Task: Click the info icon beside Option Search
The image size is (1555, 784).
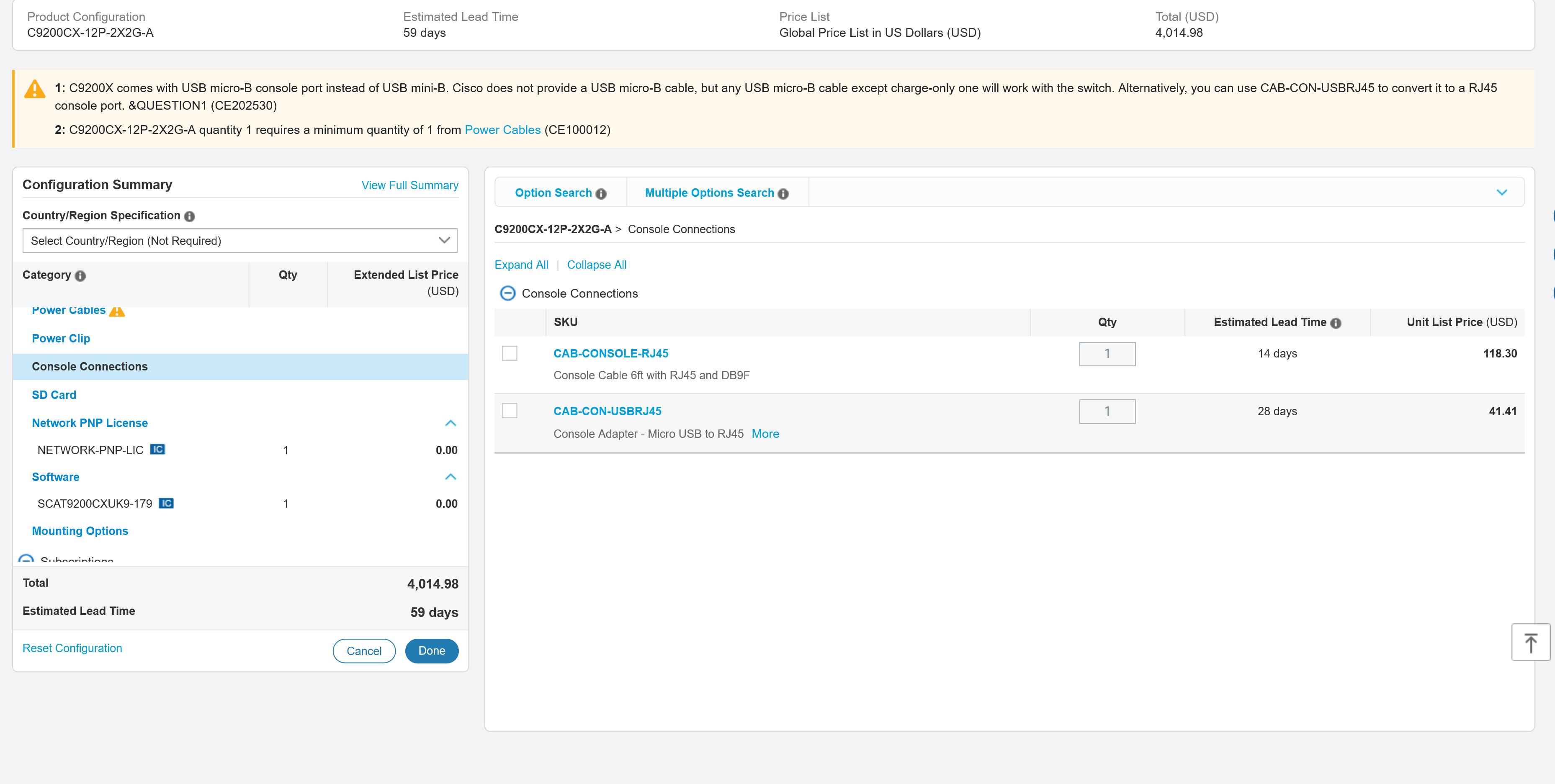Action: pyautogui.click(x=601, y=194)
